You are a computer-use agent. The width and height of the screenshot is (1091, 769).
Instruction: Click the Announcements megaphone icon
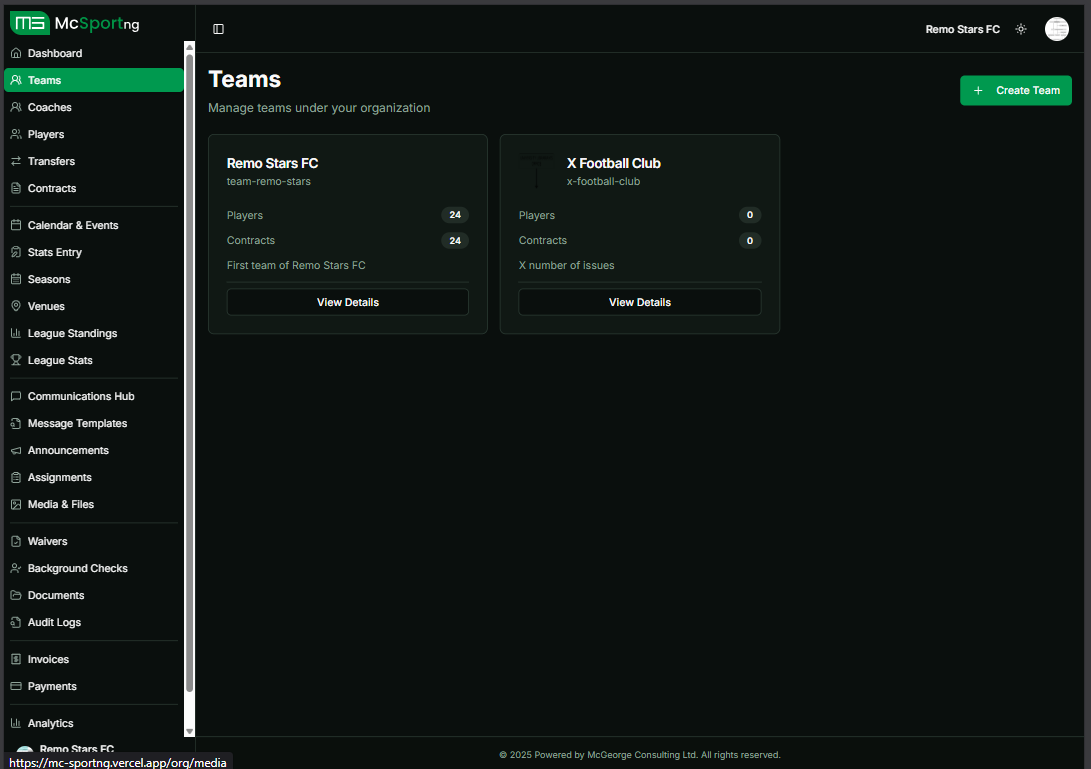(16, 450)
